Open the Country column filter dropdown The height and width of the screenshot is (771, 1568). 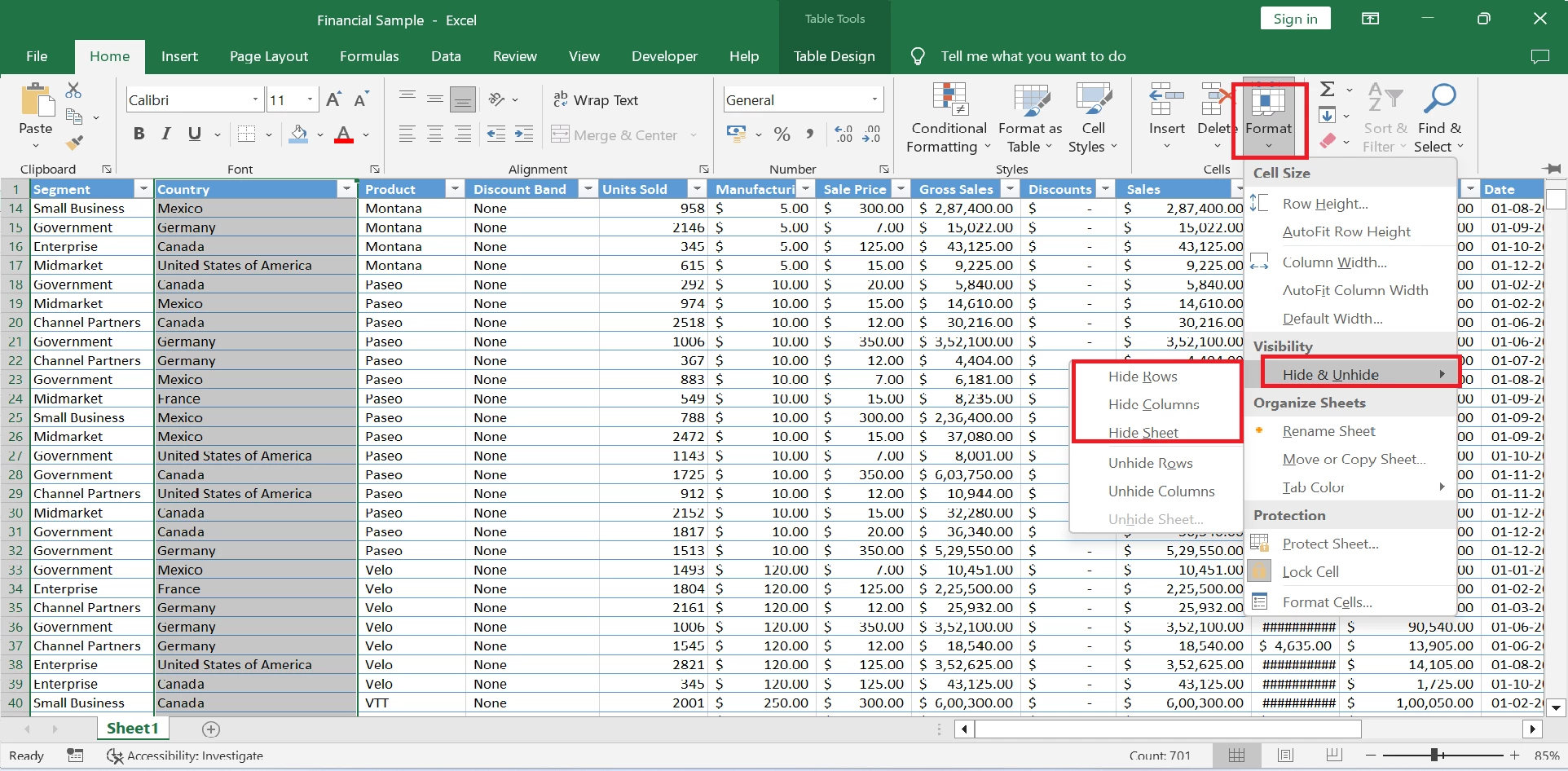[347, 189]
